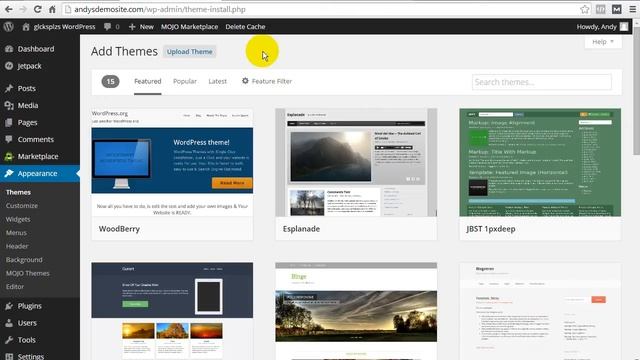Open Feature Filter tab
This screenshot has width=640, height=360.
[267, 81]
